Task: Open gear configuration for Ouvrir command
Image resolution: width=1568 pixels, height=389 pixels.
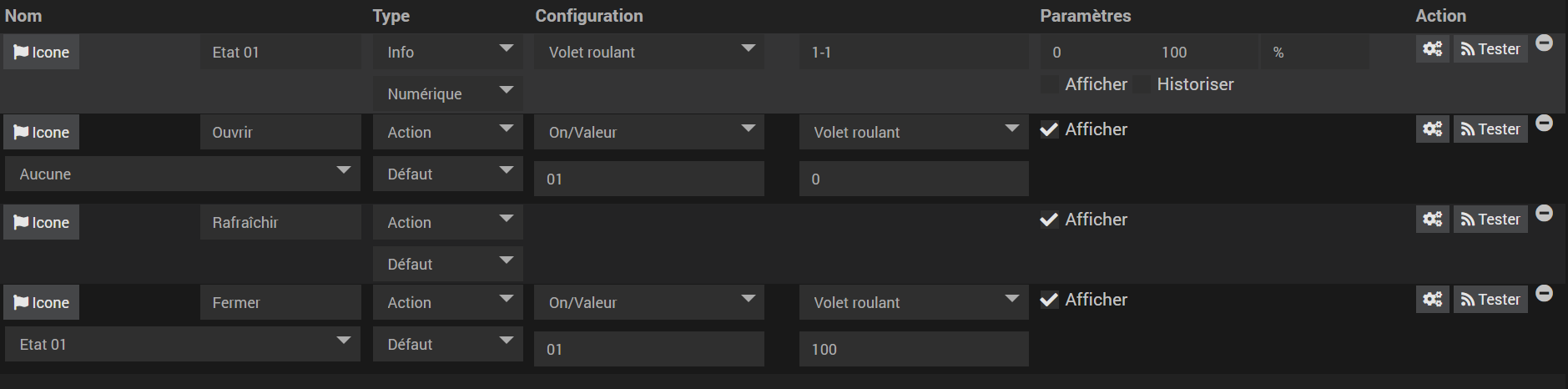Action: [1432, 129]
